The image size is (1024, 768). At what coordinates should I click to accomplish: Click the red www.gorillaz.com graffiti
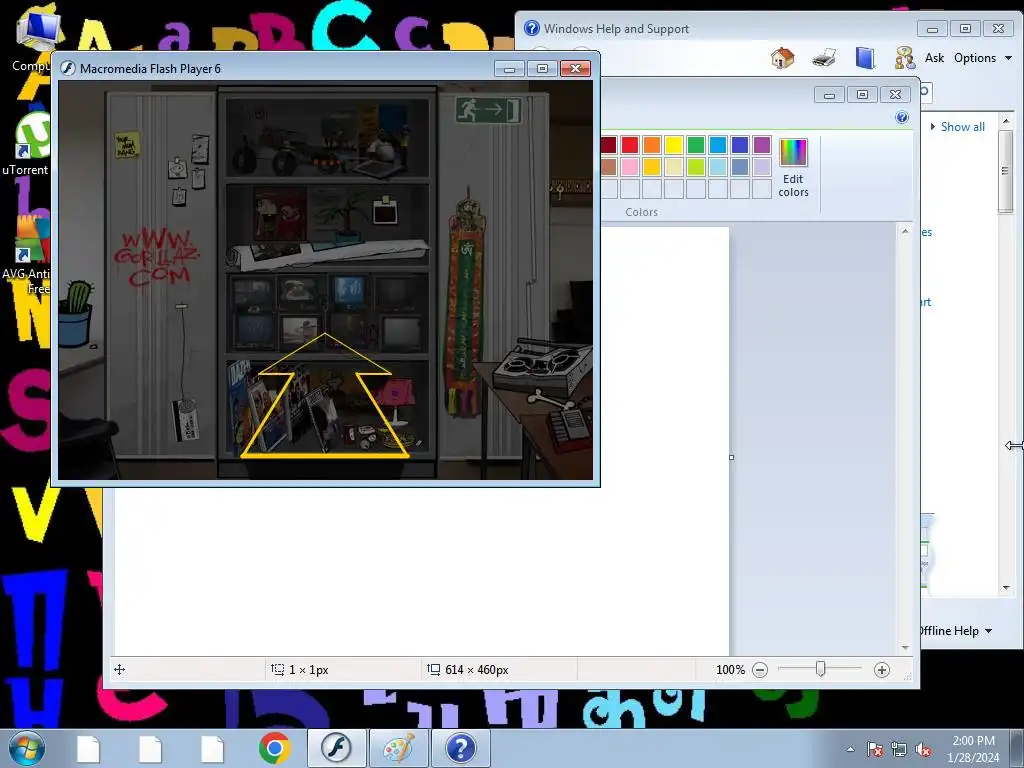157,257
